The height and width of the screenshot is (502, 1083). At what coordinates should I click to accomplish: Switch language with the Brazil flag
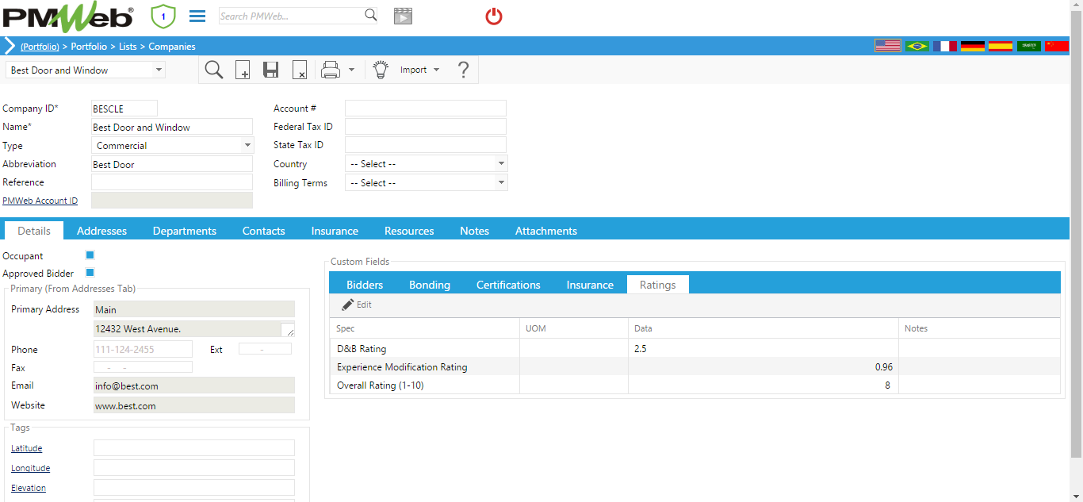click(917, 46)
